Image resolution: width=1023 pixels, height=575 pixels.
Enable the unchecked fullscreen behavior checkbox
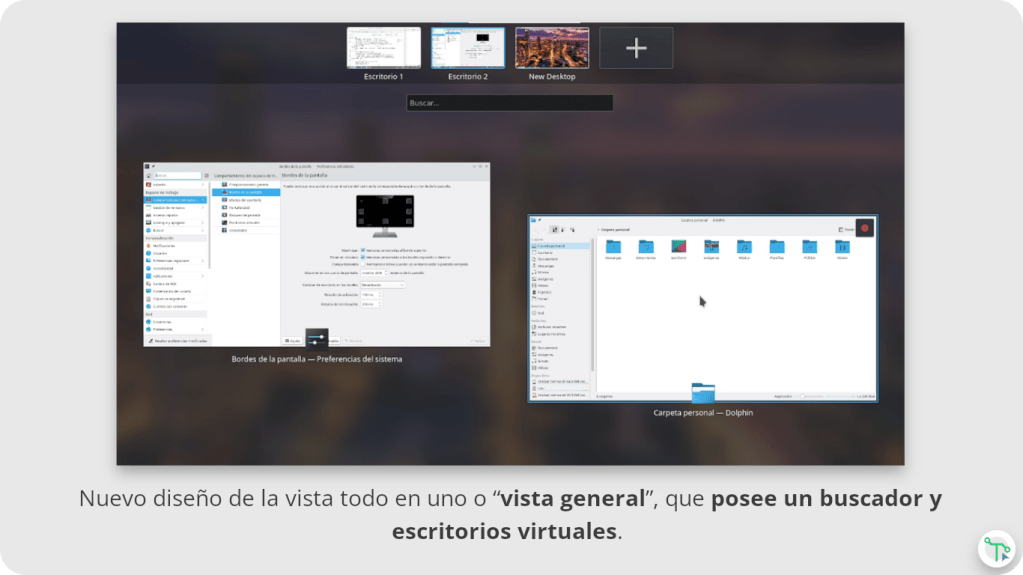pyautogui.click(x=363, y=264)
